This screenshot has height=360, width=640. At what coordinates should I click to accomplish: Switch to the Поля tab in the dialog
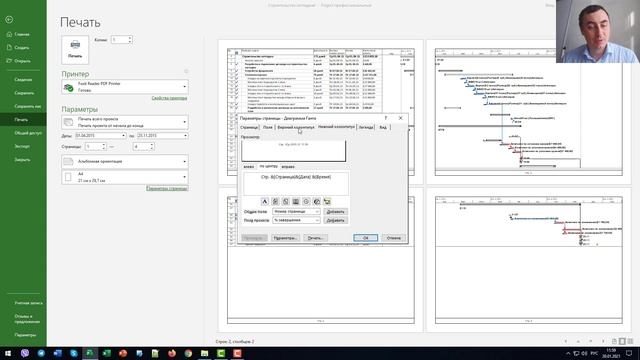pyautogui.click(x=267, y=127)
